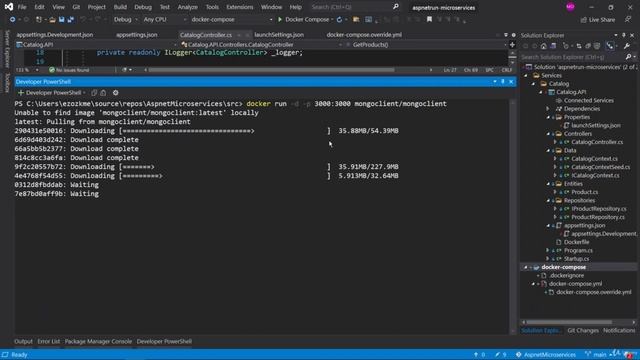The height and width of the screenshot is (360, 640).
Task: Open PowerShell settings gear icon
Action: 116,93
